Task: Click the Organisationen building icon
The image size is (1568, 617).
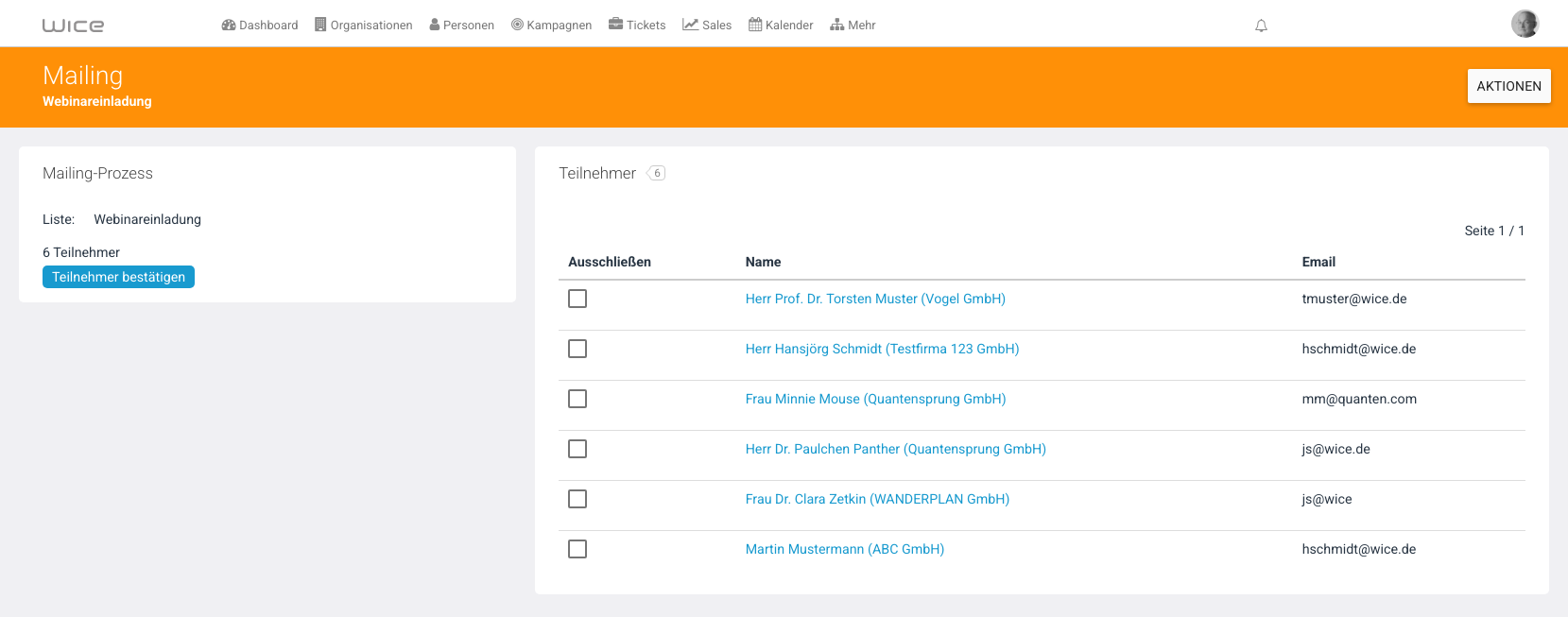Action: (320, 25)
